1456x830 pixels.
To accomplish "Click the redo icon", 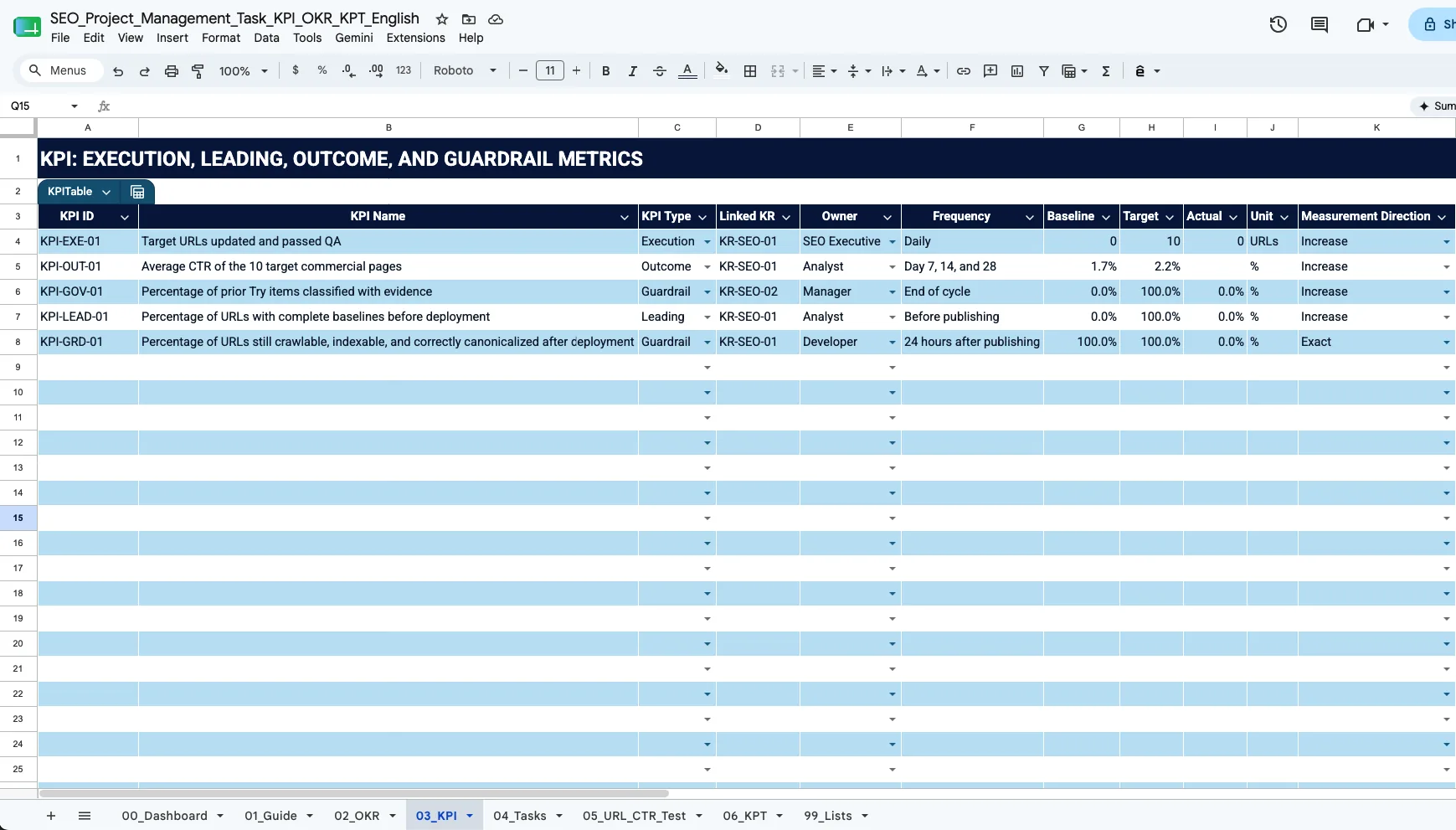I will click(x=145, y=71).
